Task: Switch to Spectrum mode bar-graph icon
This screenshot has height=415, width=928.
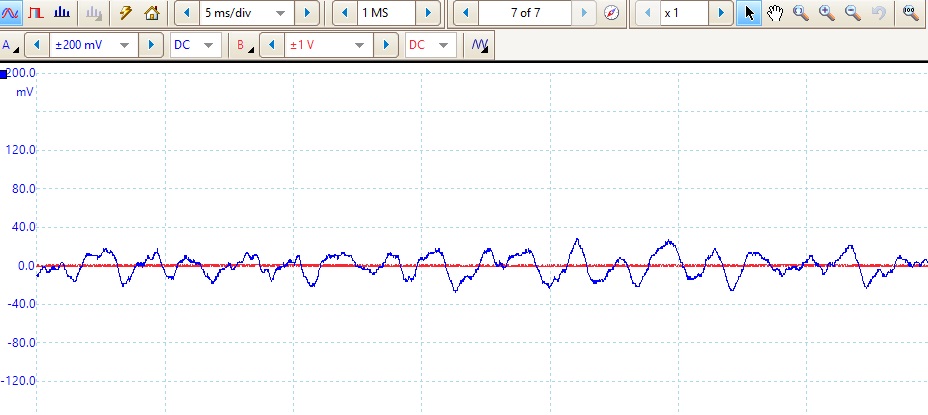Action: (x=62, y=12)
